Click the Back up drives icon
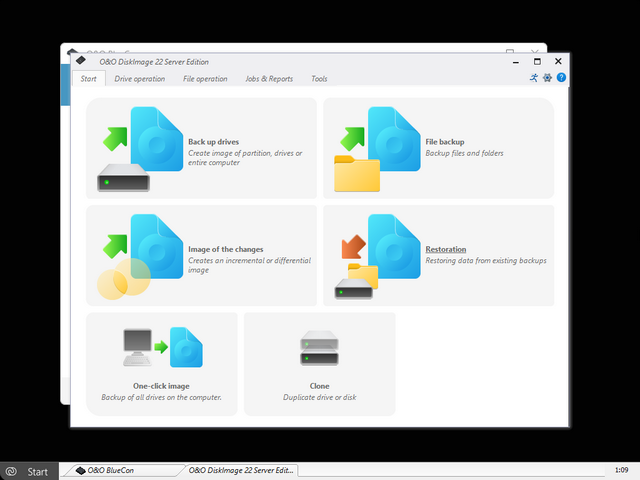The height and width of the screenshot is (480, 640). click(x=135, y=148)
